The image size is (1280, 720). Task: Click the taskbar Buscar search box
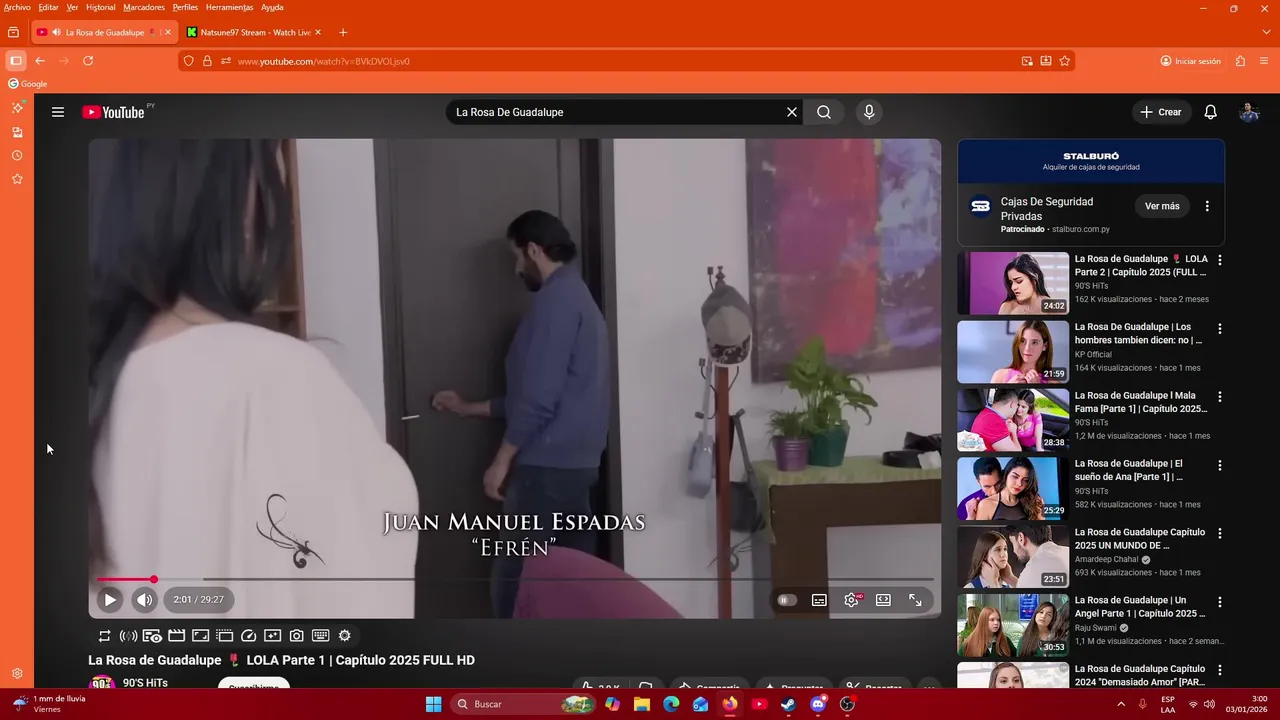click(523, 704)
